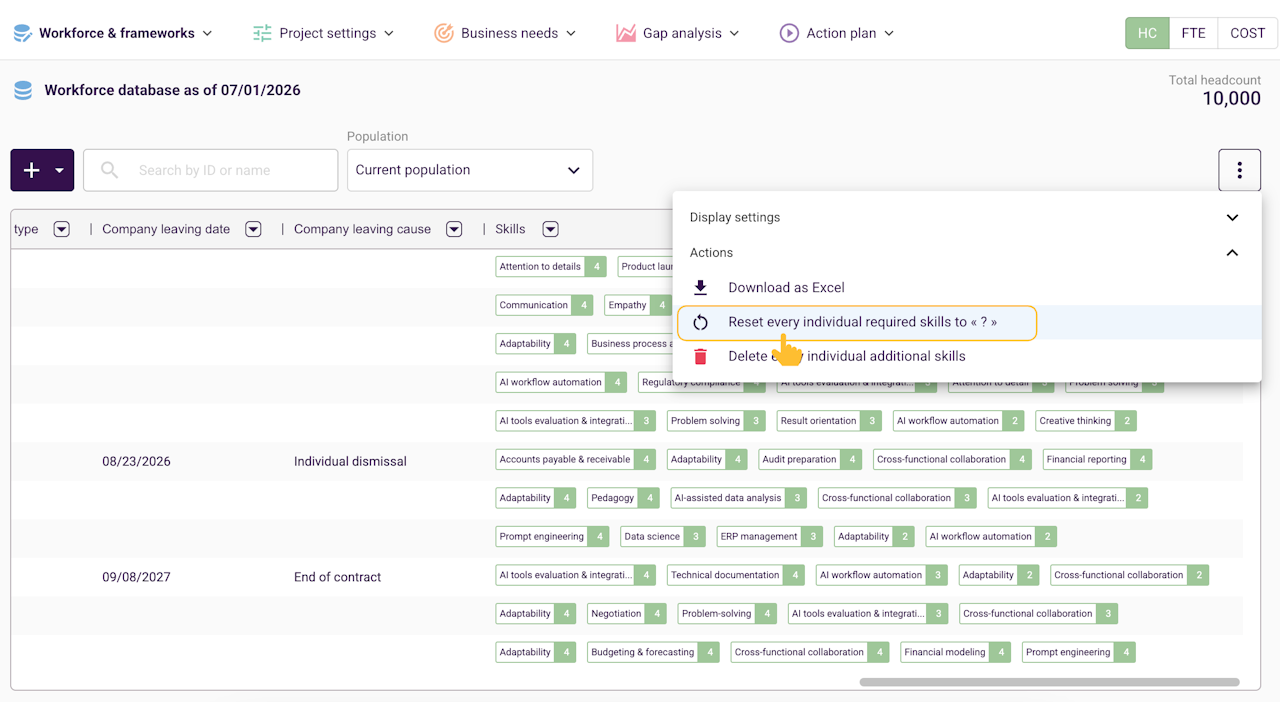Expand the Display settings section

[966, 217]
